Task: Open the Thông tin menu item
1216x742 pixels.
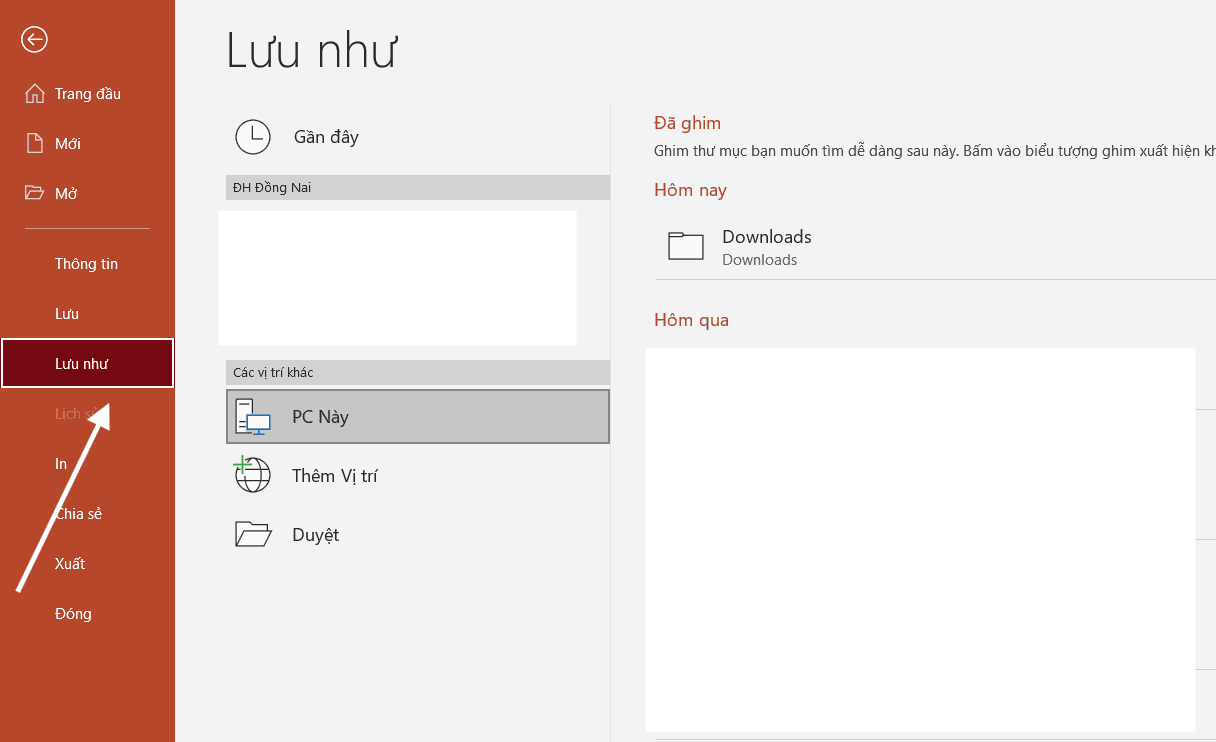Action: [86, 264]
